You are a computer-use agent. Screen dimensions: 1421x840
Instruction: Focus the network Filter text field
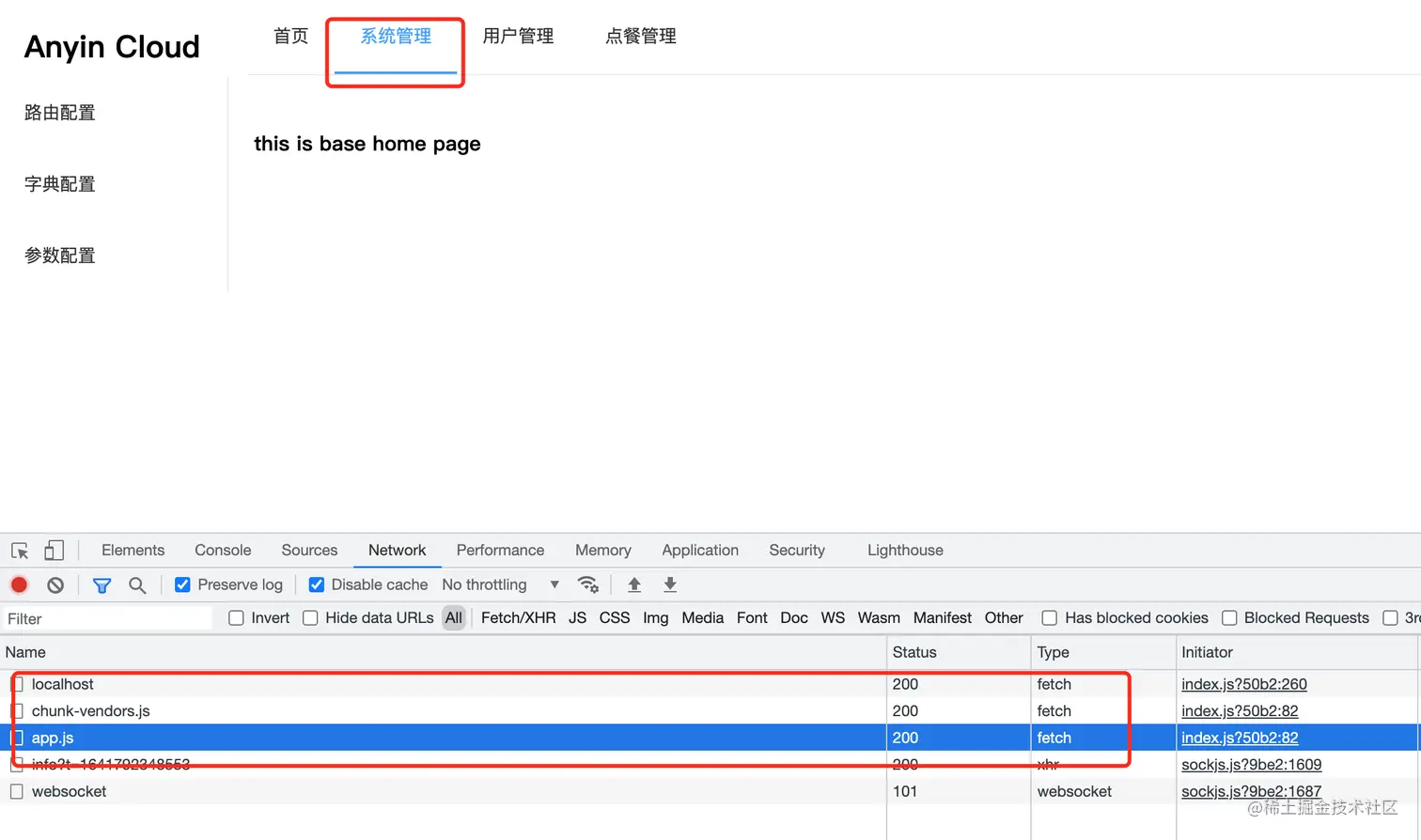coord(107,618)
